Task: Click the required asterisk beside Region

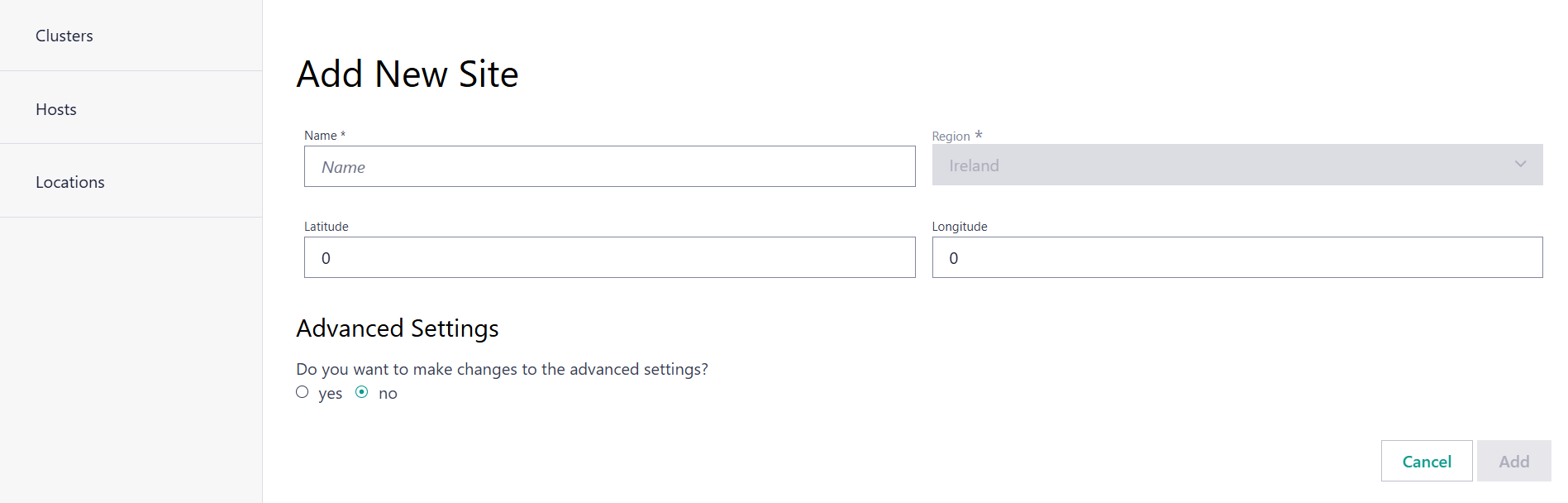Action: (979, 133)
